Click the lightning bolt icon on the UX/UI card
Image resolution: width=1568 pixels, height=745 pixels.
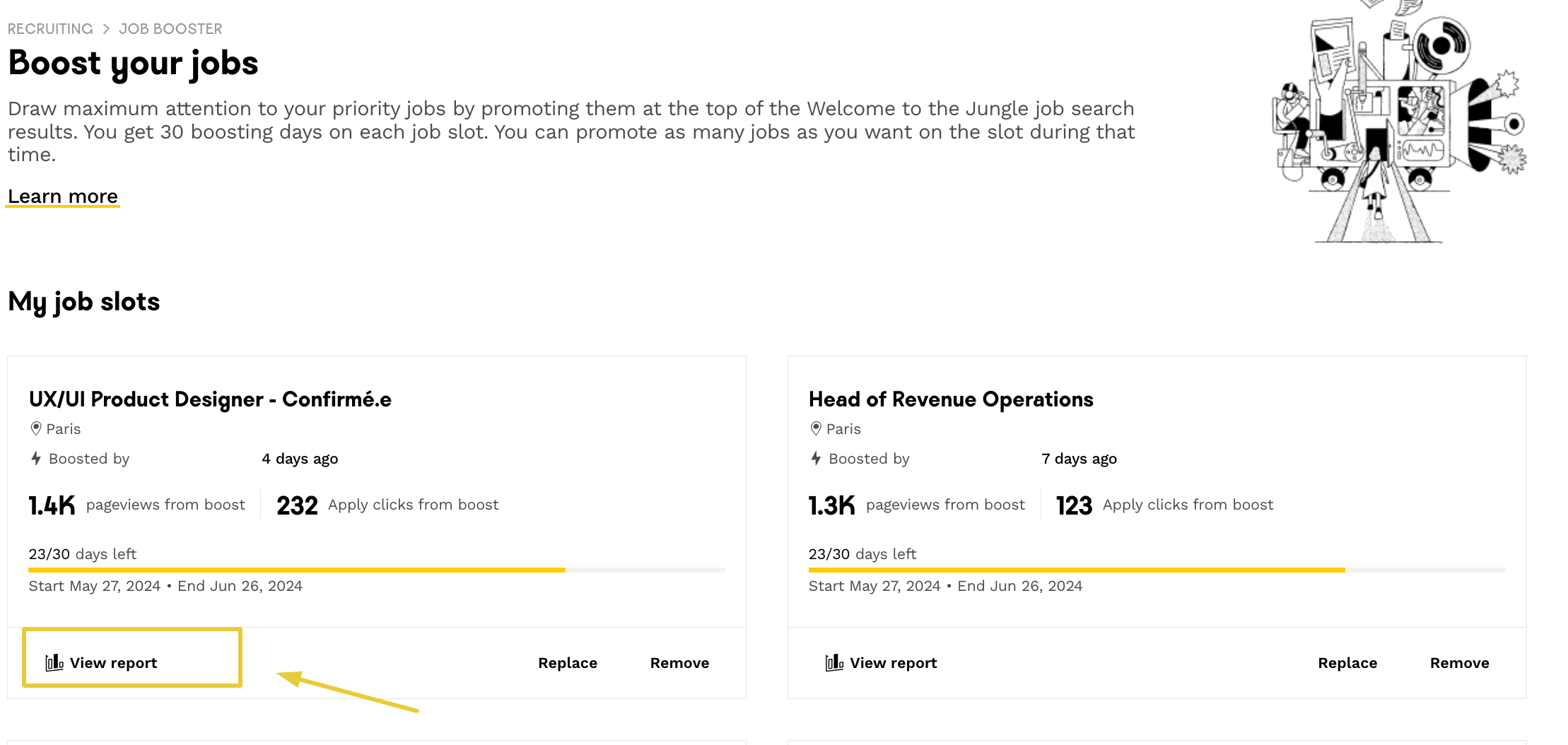(36, 459)
